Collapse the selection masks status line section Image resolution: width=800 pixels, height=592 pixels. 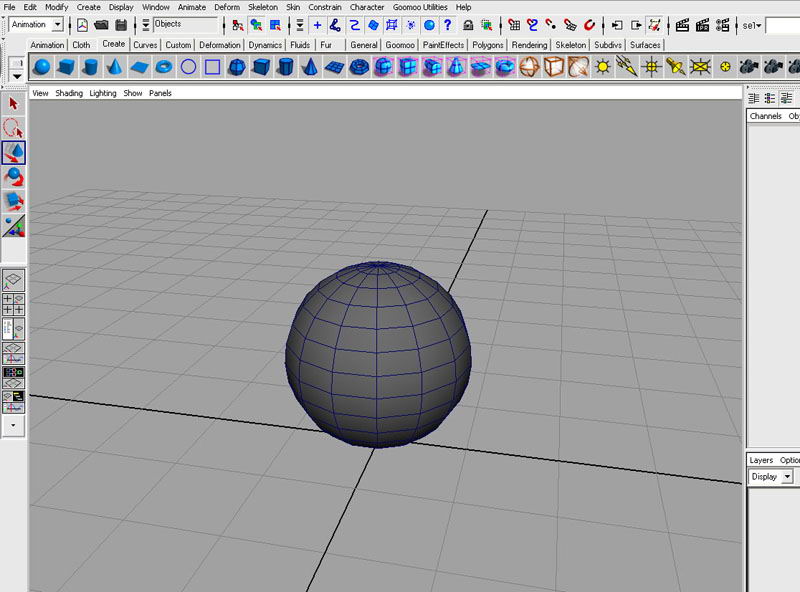[299, 25]
